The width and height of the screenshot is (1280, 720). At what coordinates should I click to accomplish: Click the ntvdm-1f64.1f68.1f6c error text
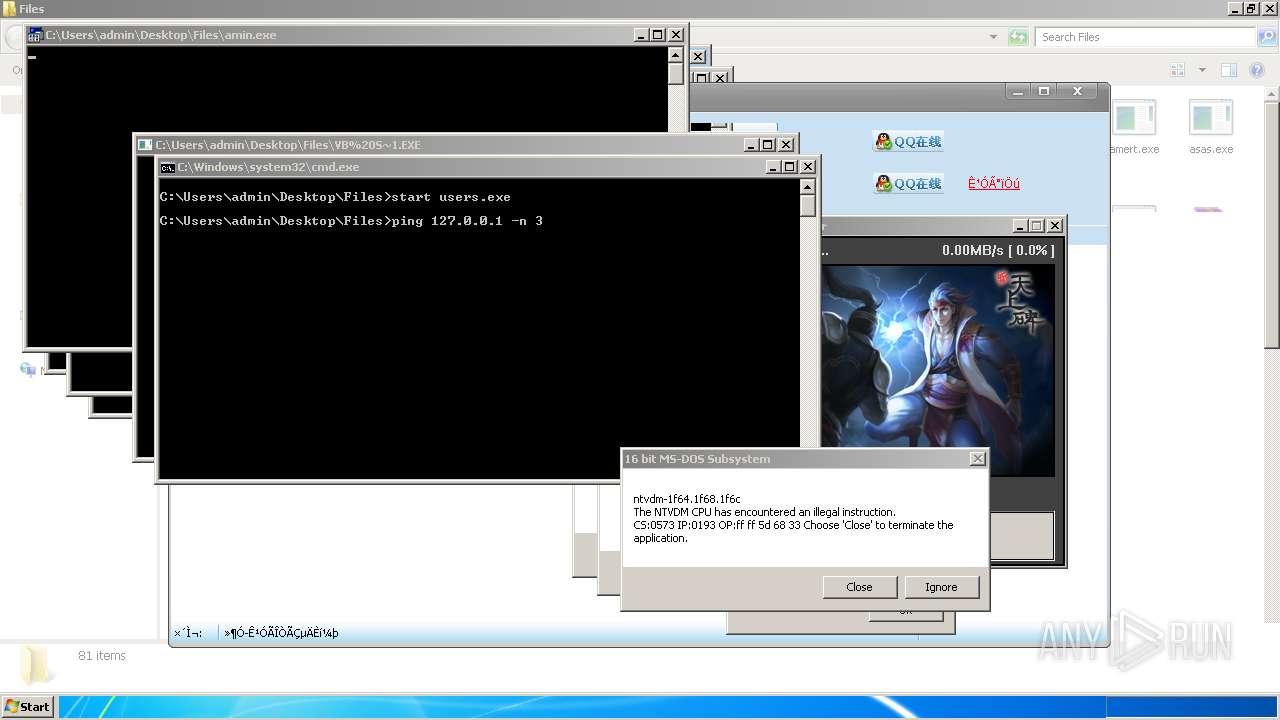(686, 499)
